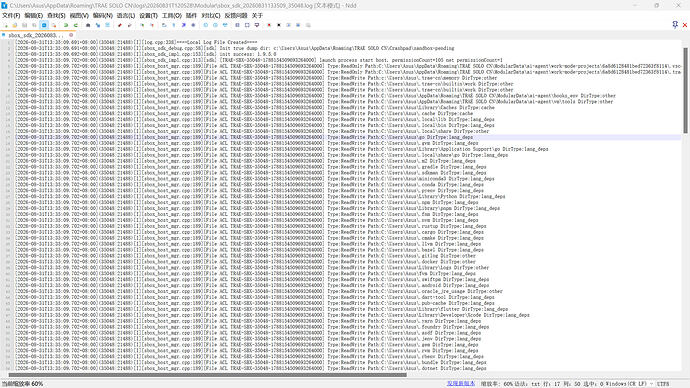
Task: Open the 工具(O) menu
Action: pos(172,15)
